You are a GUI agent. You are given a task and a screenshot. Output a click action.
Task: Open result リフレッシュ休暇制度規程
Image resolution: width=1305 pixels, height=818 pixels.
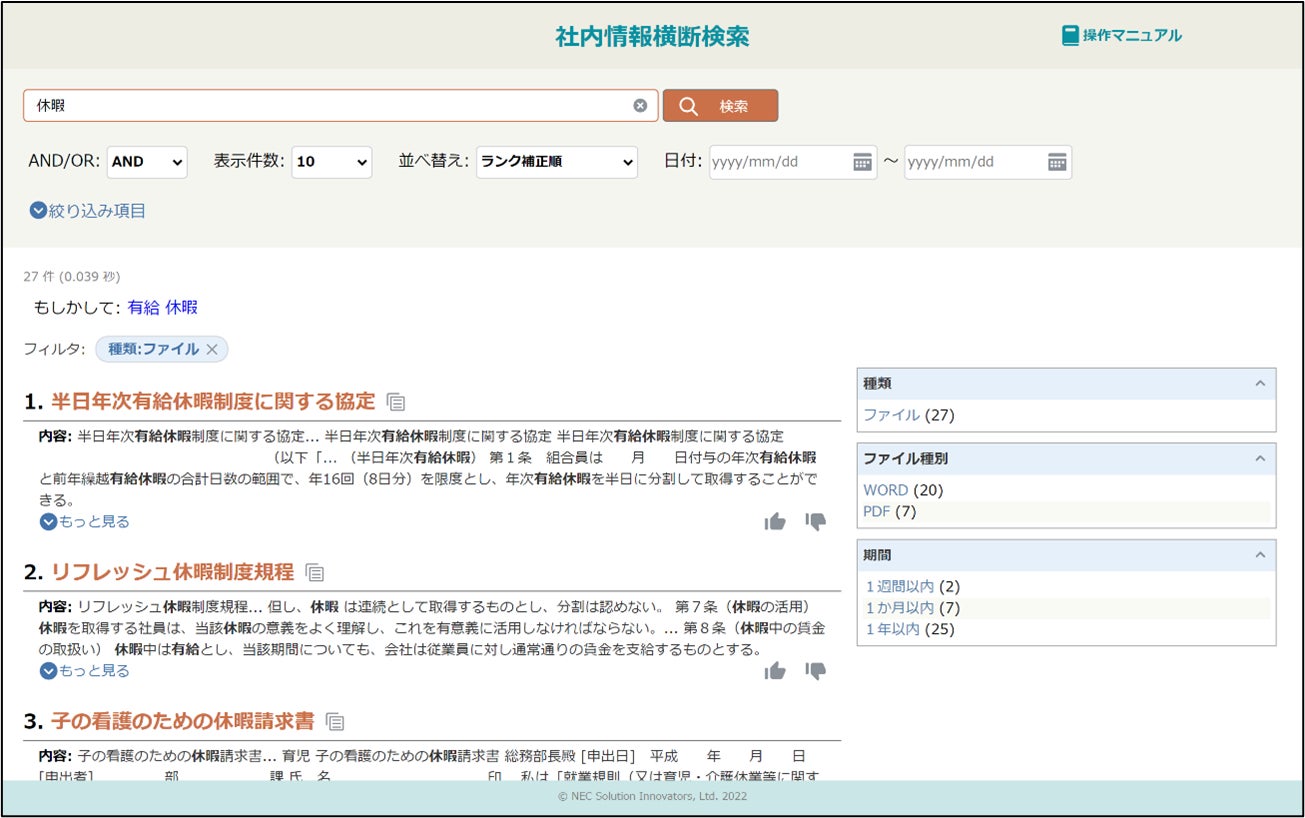click(172, 572)
